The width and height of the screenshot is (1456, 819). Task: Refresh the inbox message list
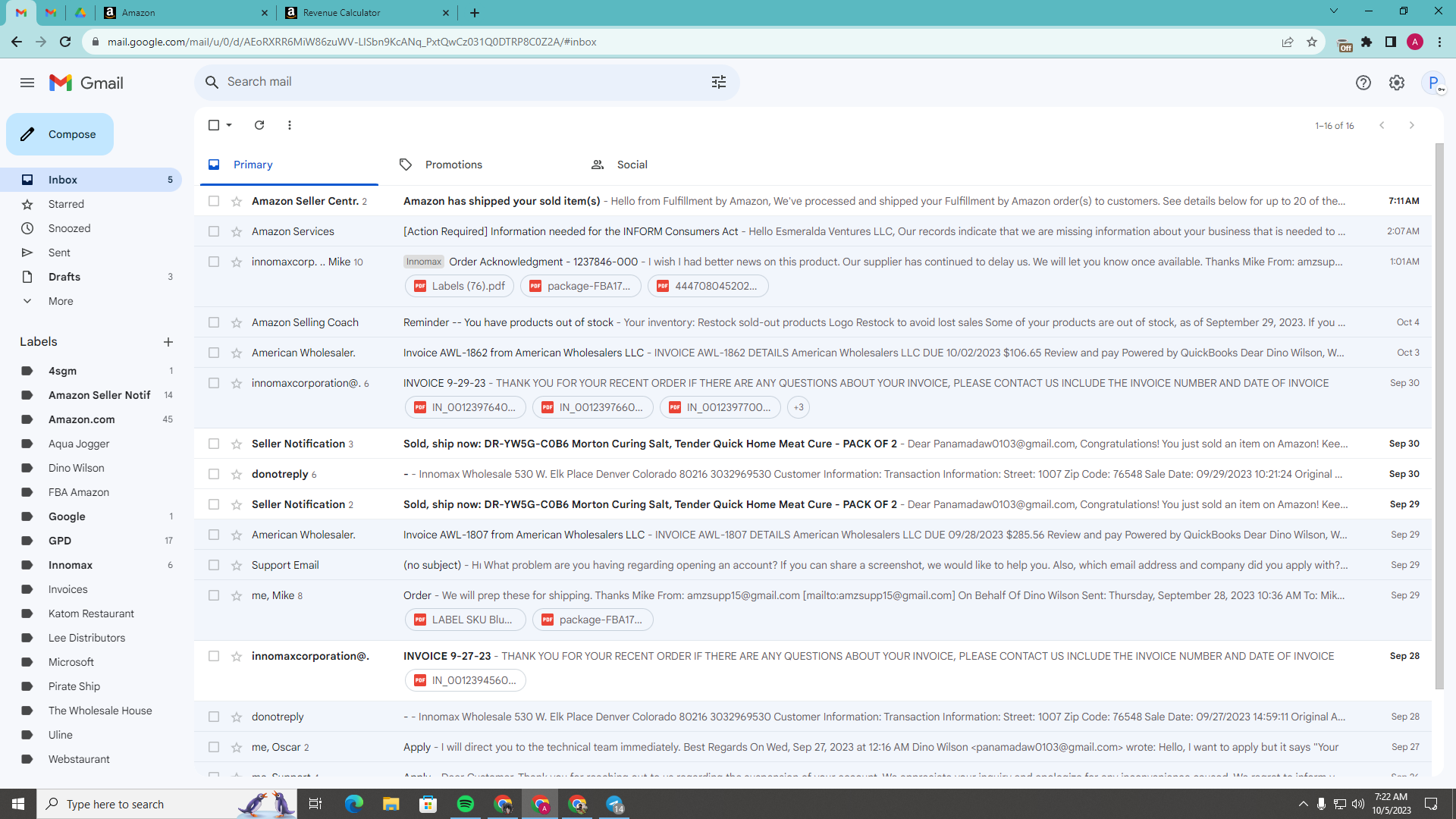click(x=259, y=125)
